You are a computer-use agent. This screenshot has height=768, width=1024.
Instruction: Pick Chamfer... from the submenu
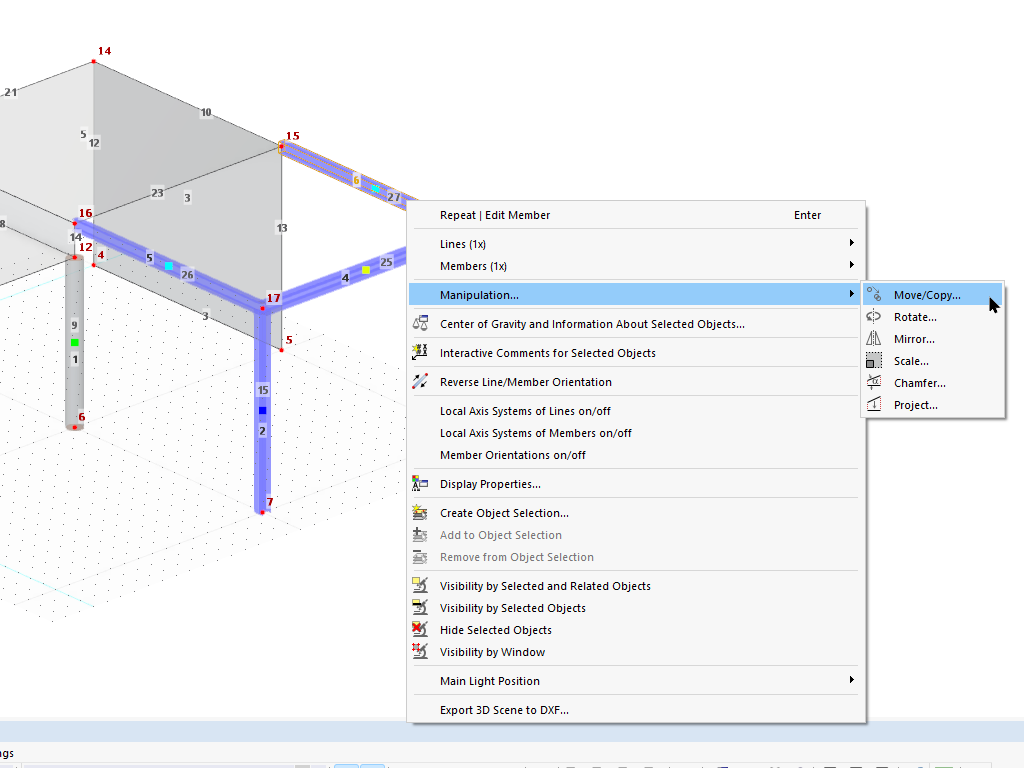point(933,383)
